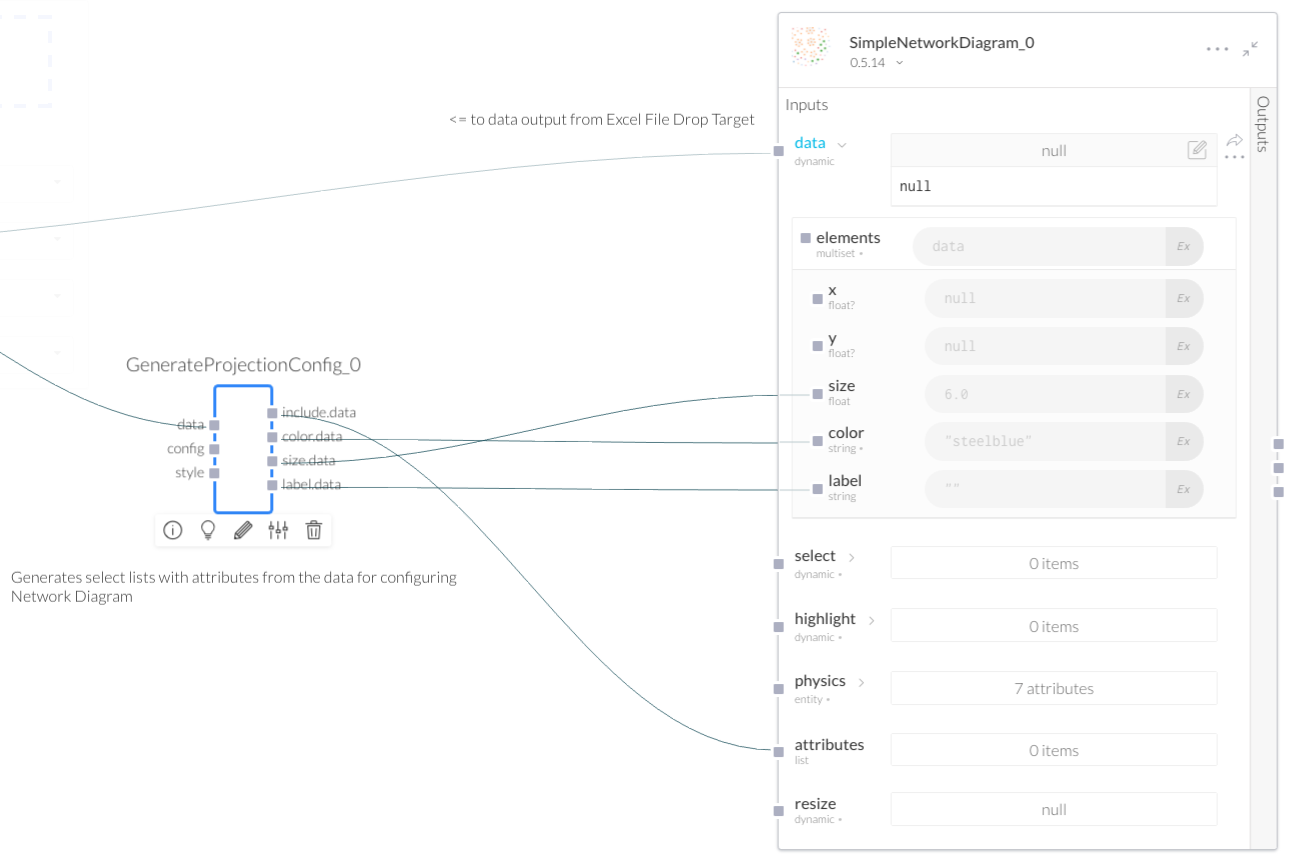Viewport: 1290px width, 865px height.
Task: Click the info icon under GenerateProjectionConfig_0
Action: pos(173,530)
